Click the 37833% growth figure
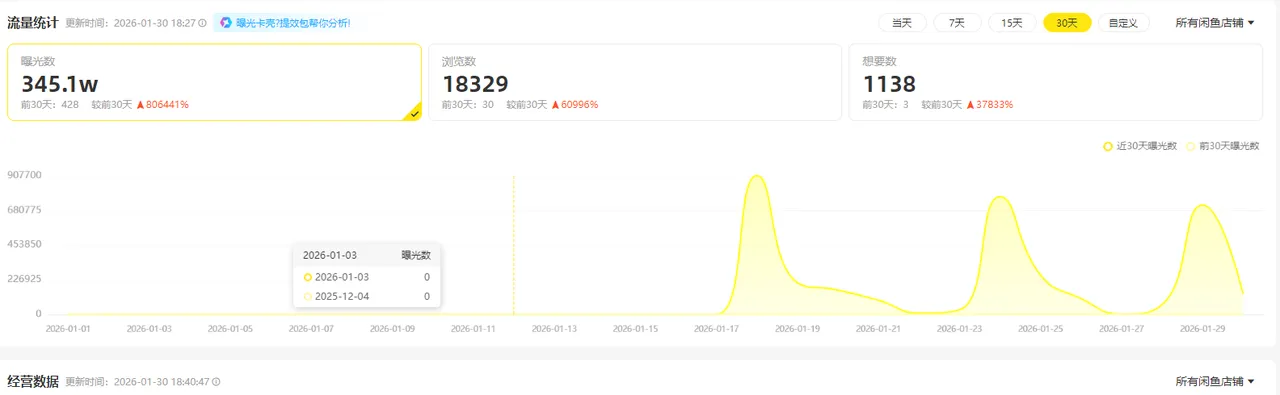1280x395 pixels. coord(995,104)
